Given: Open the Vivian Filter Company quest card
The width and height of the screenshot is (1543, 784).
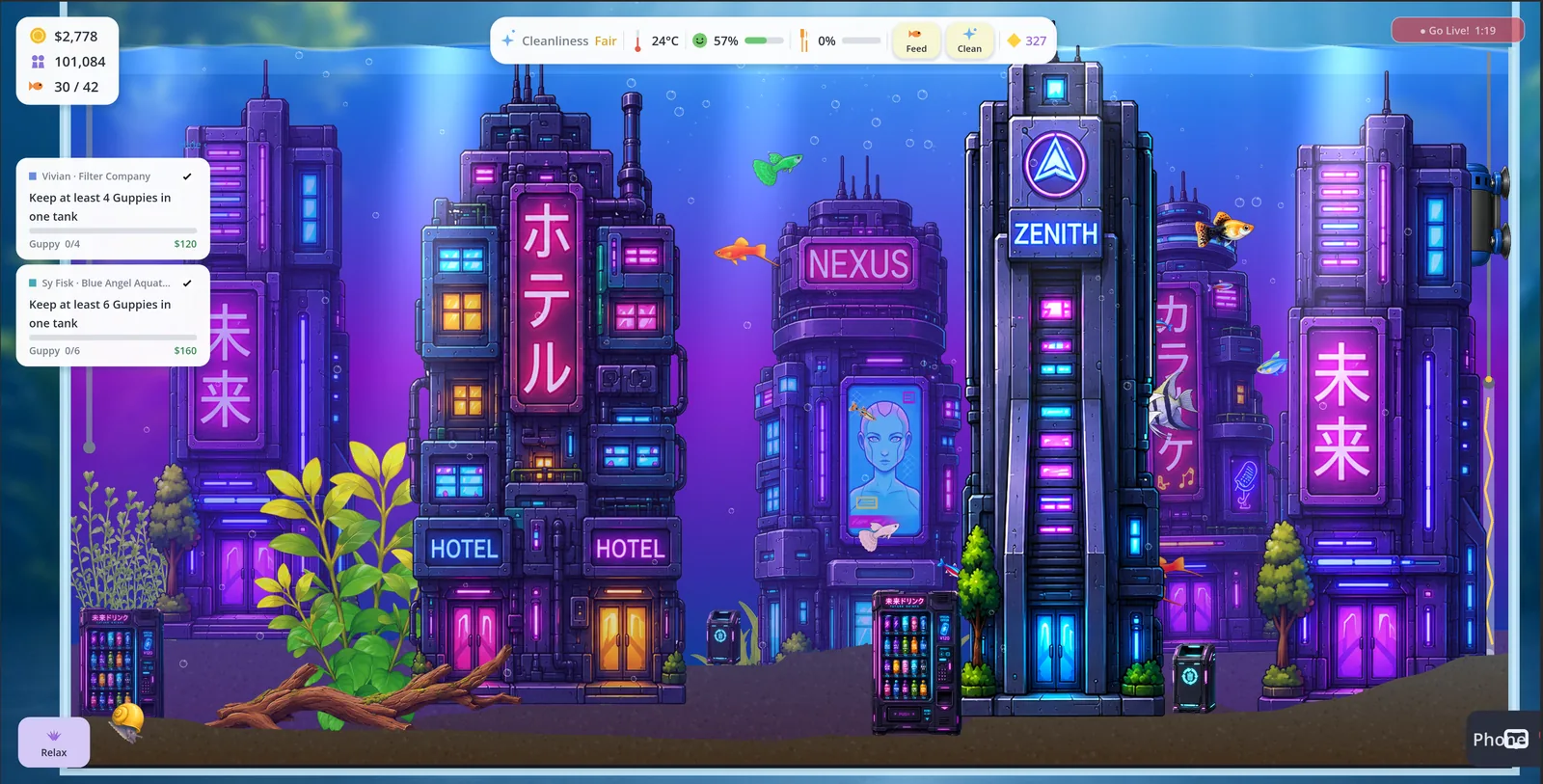Looking at the screenshot, I should pos(113,209).
